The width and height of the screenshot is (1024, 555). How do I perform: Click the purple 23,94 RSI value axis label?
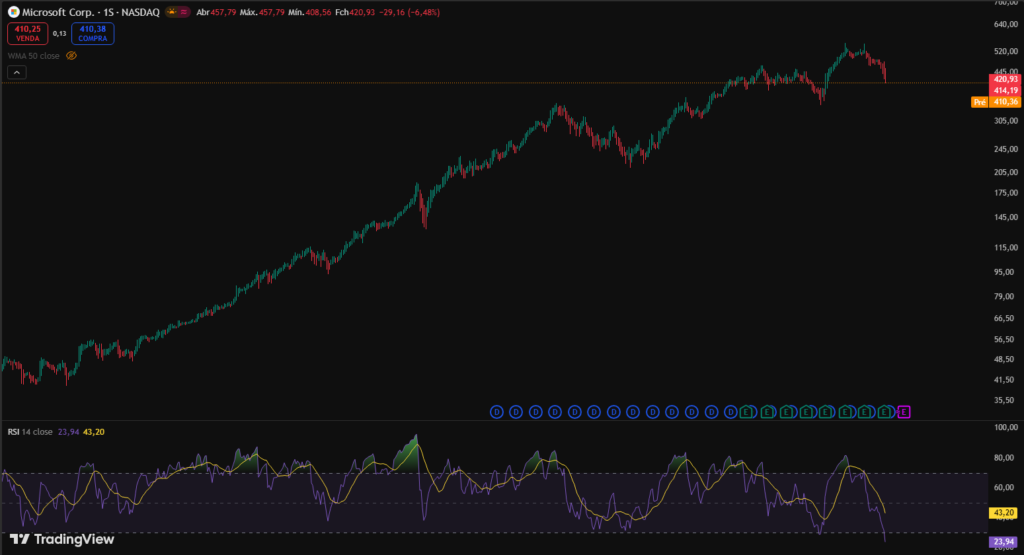coord(1003,542)
